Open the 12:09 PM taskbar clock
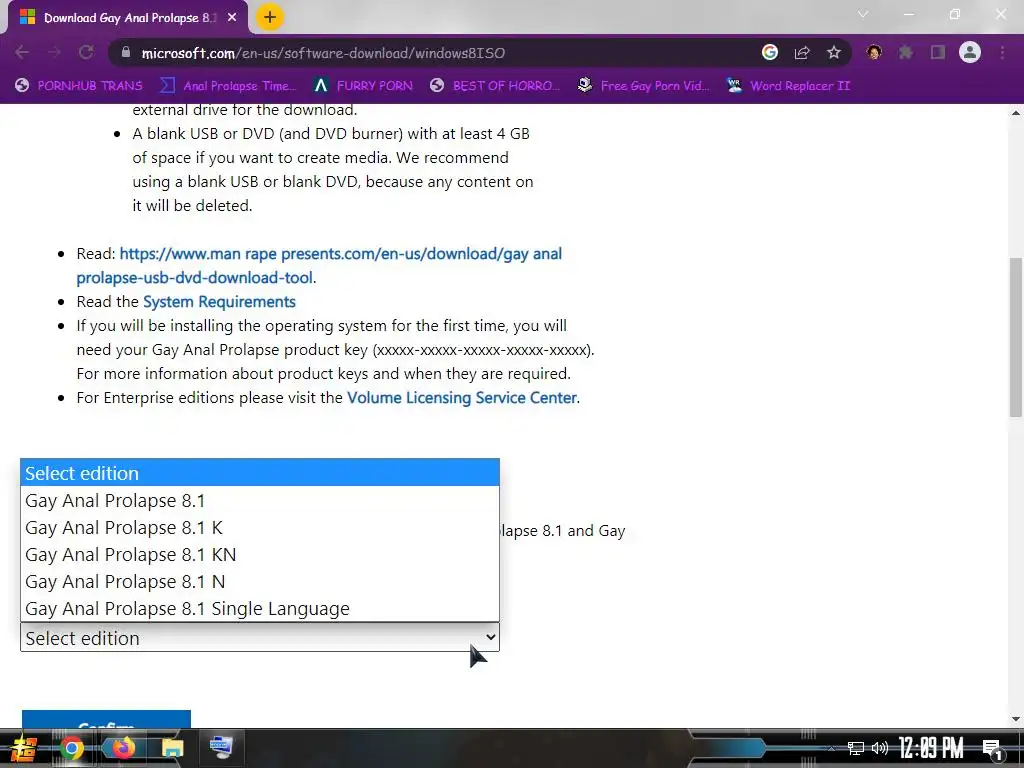This screenshot has width=1024, height=768. pyautogui.click(x=931, y=748)
